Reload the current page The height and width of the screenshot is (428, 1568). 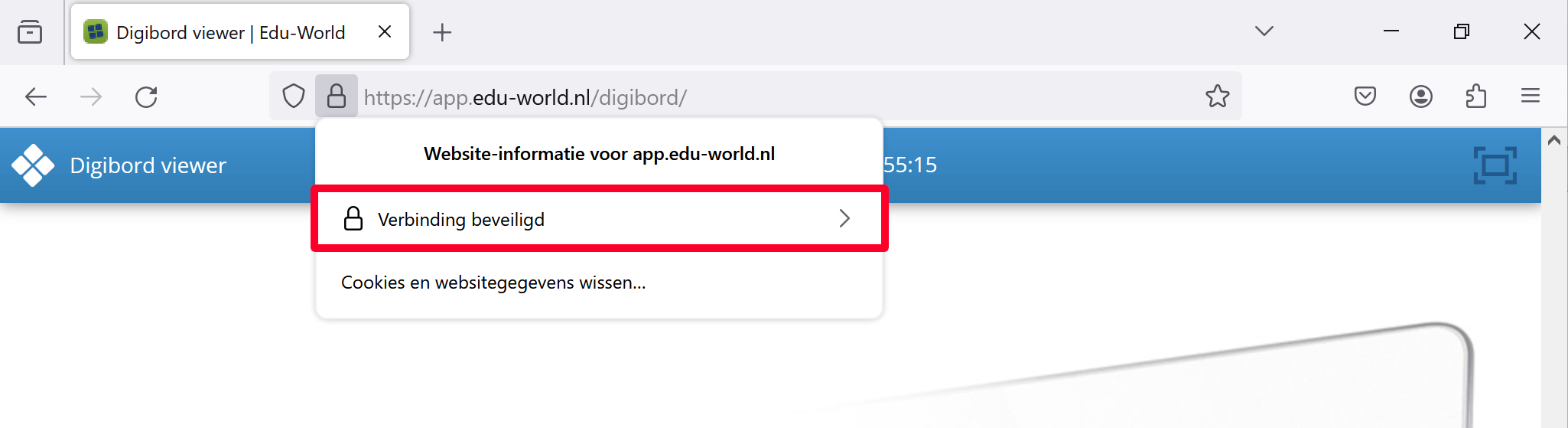pyautogui.click(x=146, y=96)
